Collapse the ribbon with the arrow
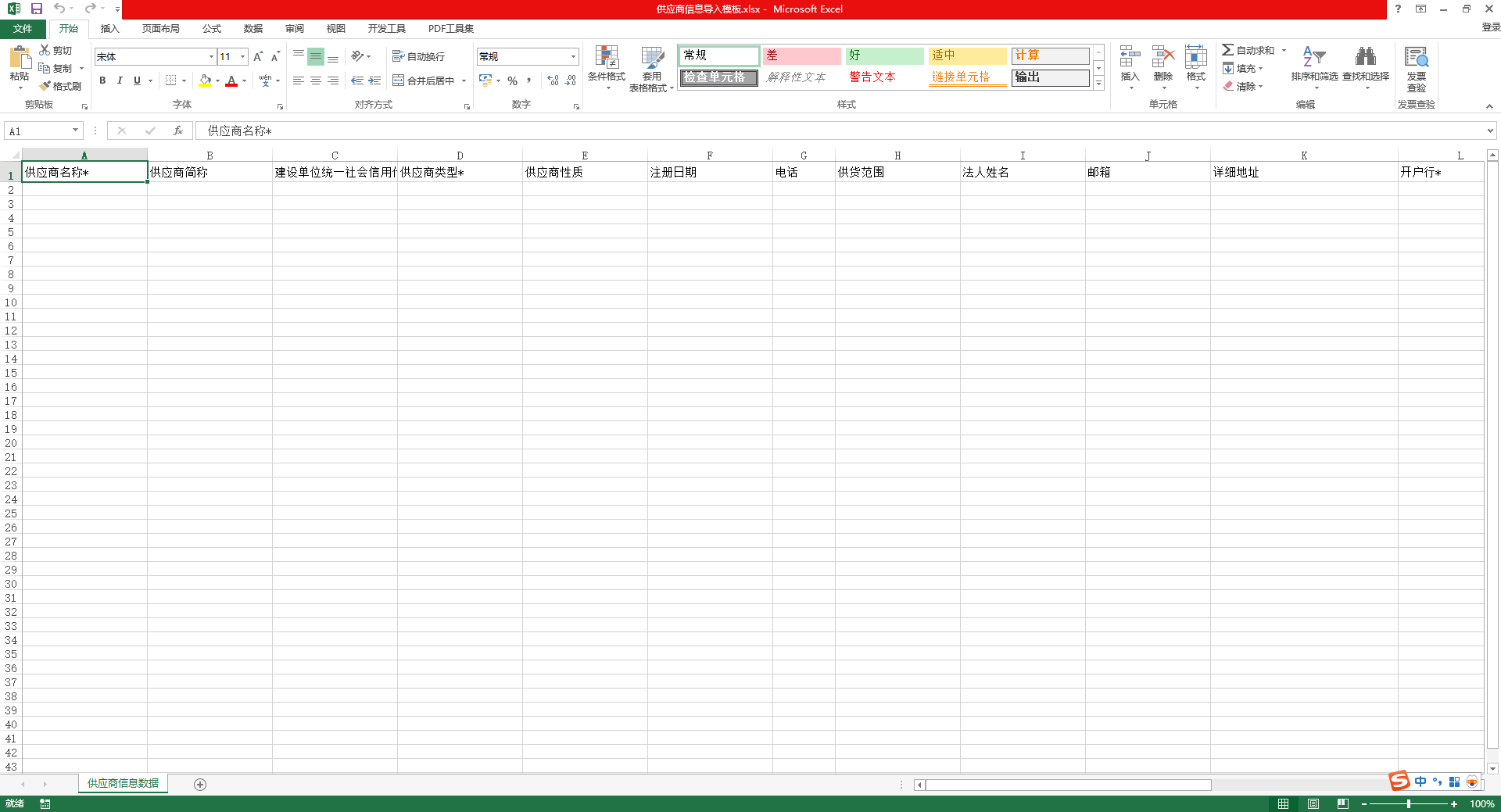1501x812 pixels. click(1489, 106)
